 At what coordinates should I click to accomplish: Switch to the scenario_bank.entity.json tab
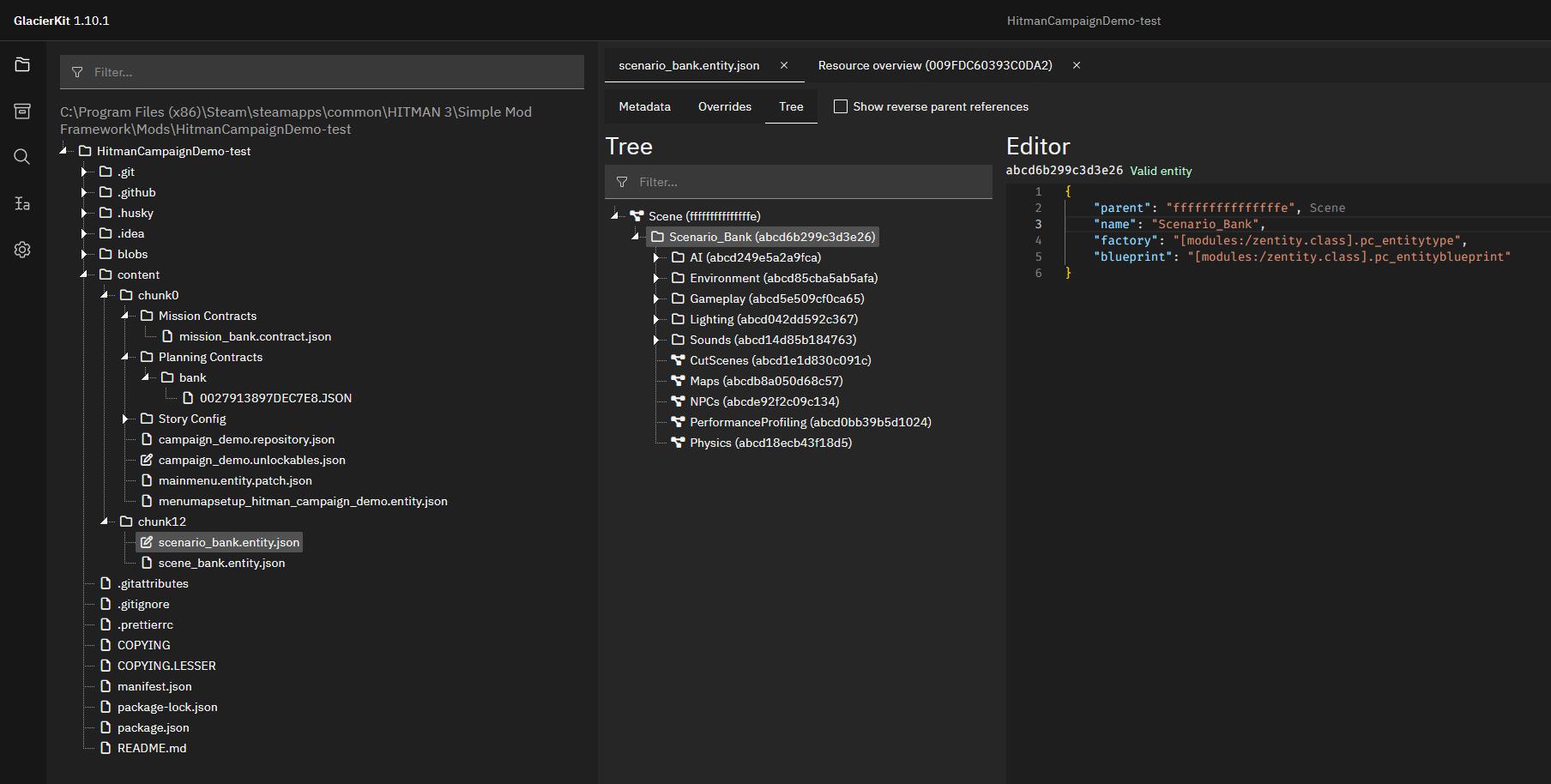tap(689, 65)
